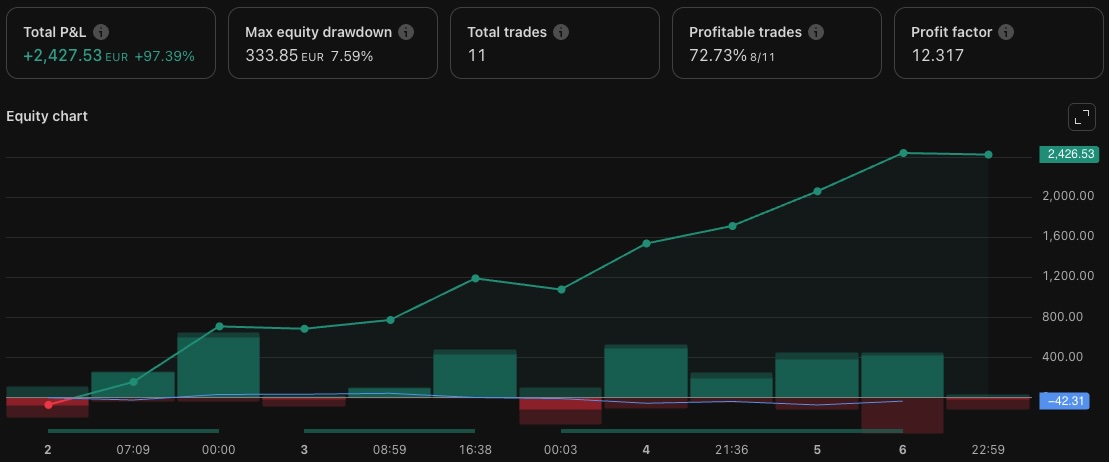
Task: Open the Max equity drawdown info tooltip
Action: 406,32
